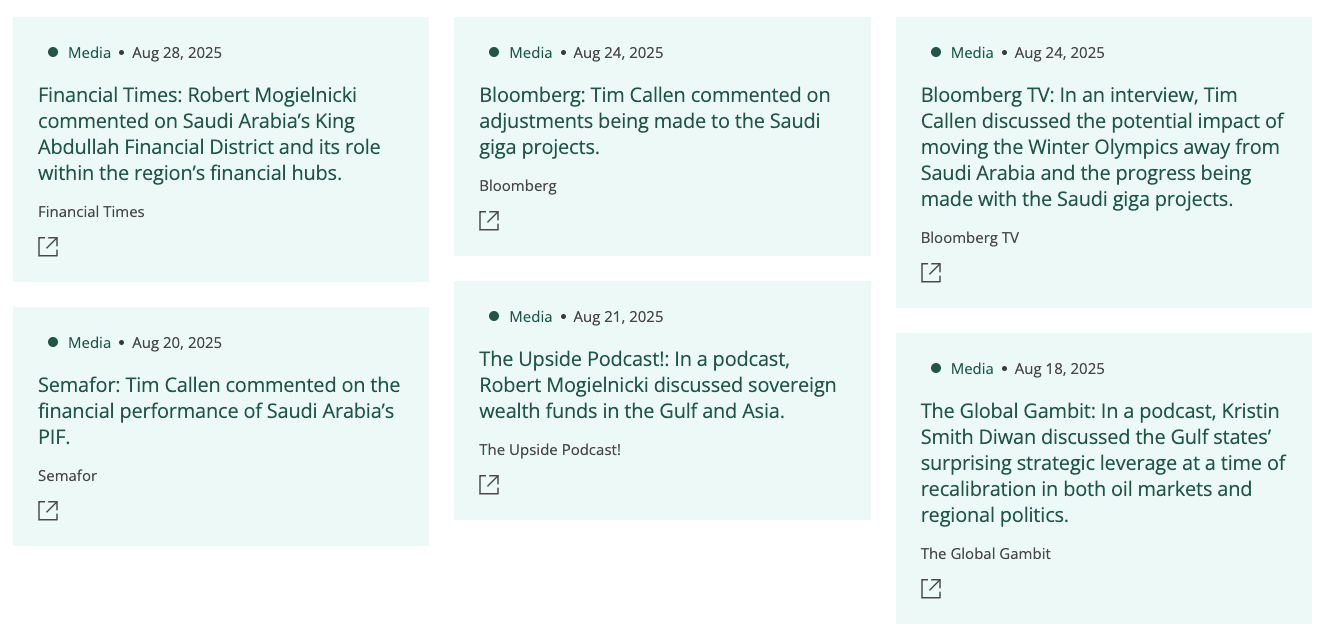Click the "Financial Times" source label

tap(91, 212)
